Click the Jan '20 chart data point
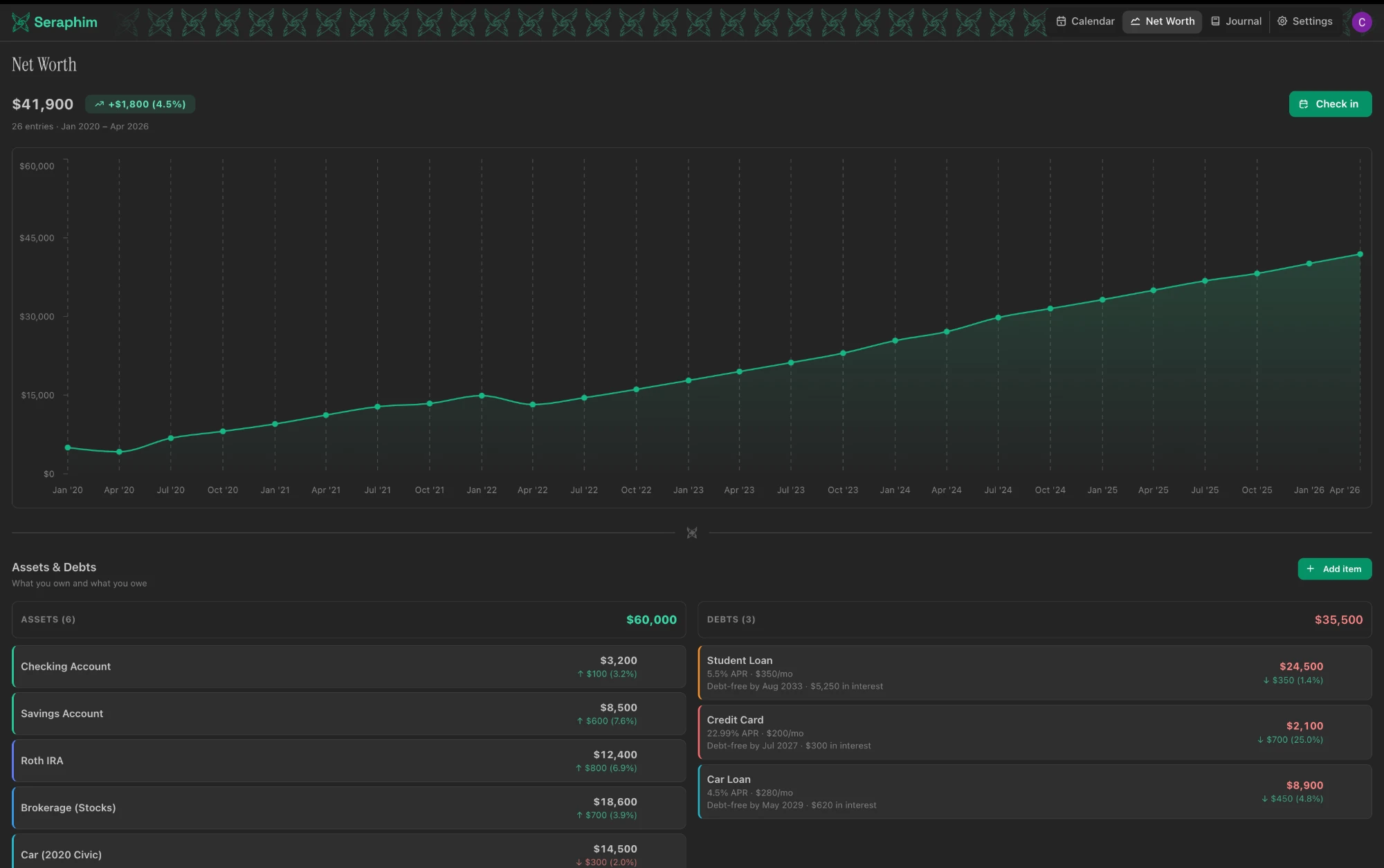The image size is (1384, 868). 68,447
